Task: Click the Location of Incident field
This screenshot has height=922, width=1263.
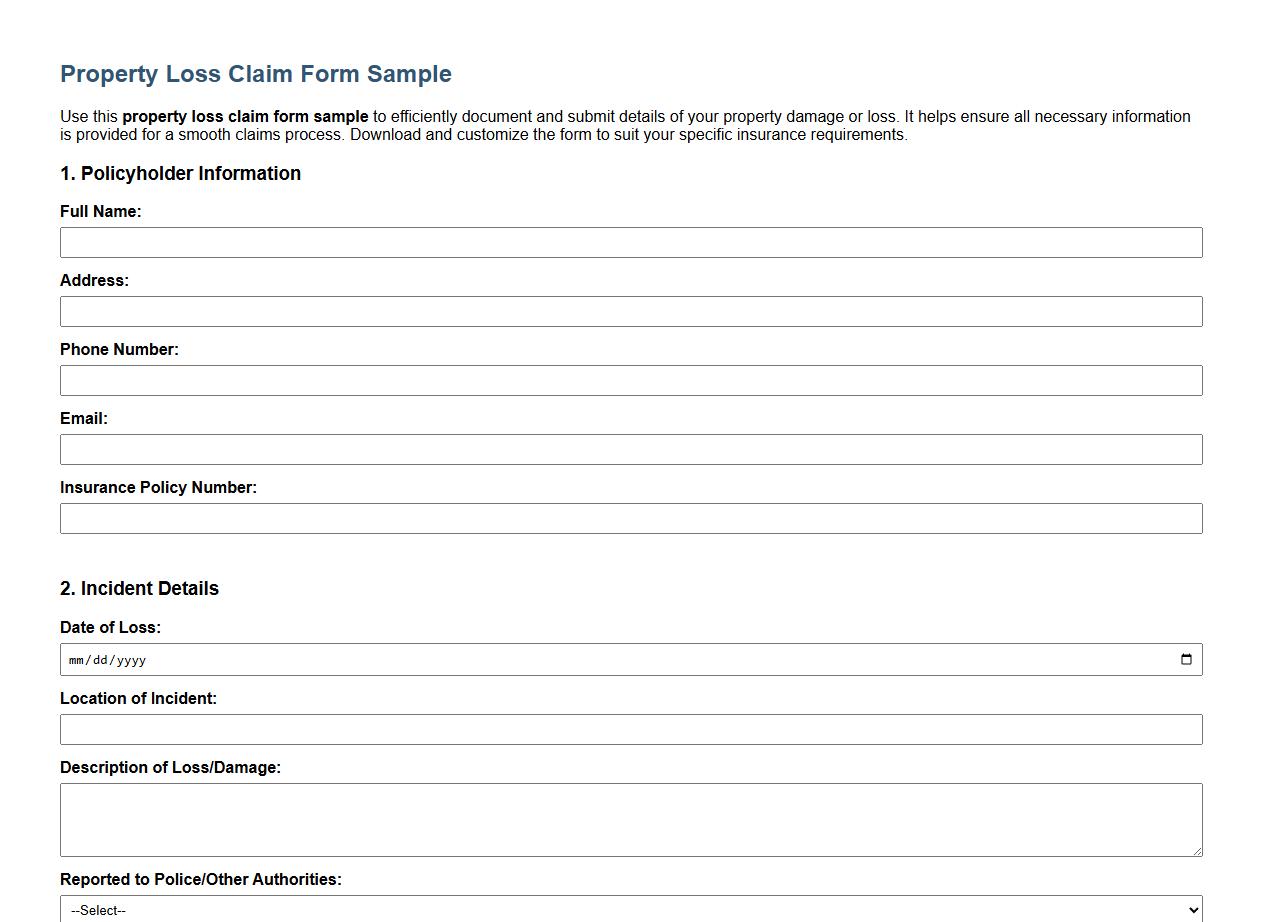Action: click(x=631, y=729)
